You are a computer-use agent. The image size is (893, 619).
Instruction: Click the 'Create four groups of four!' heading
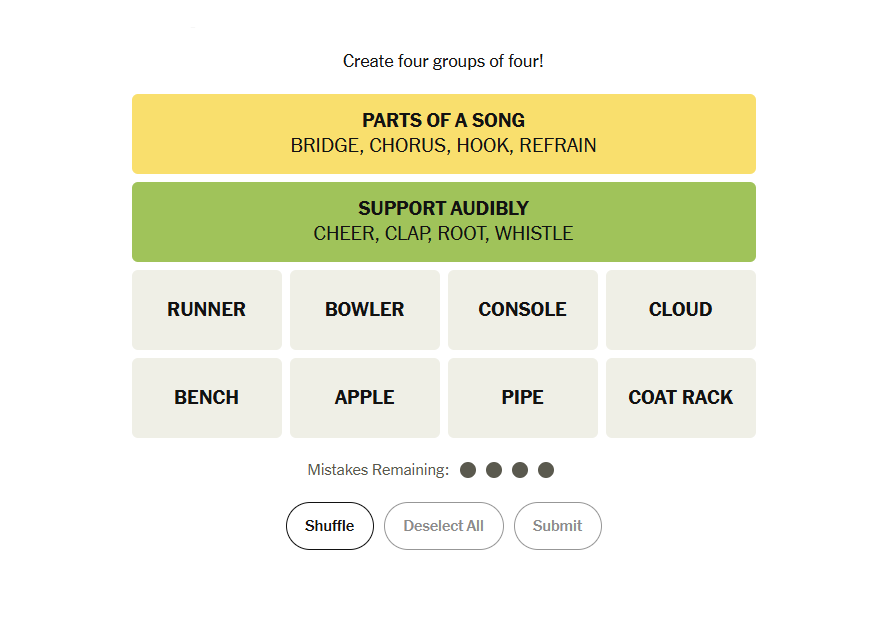(443, 61)
